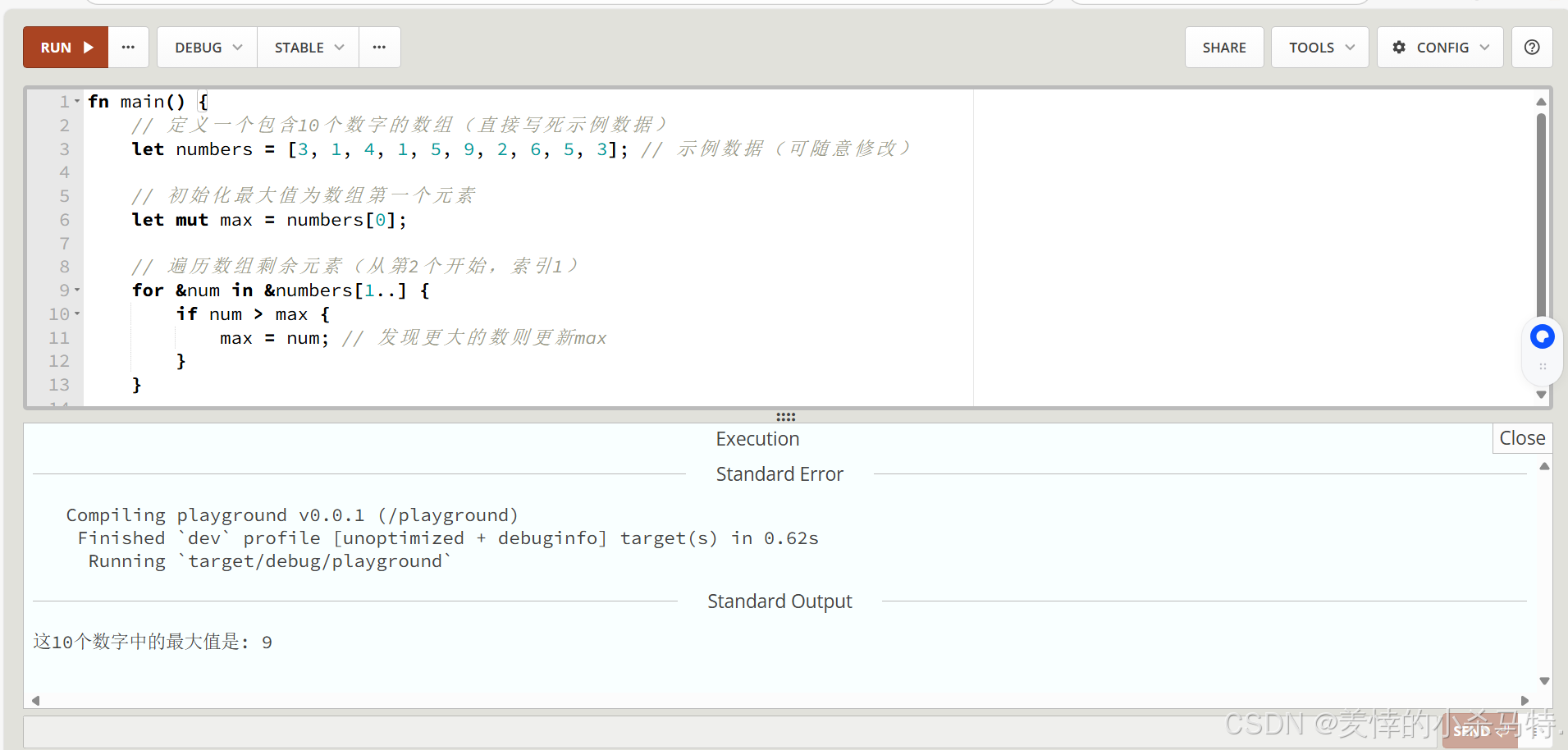
Task: Click the CONFIG gear icon
Action: (1399, 48)
